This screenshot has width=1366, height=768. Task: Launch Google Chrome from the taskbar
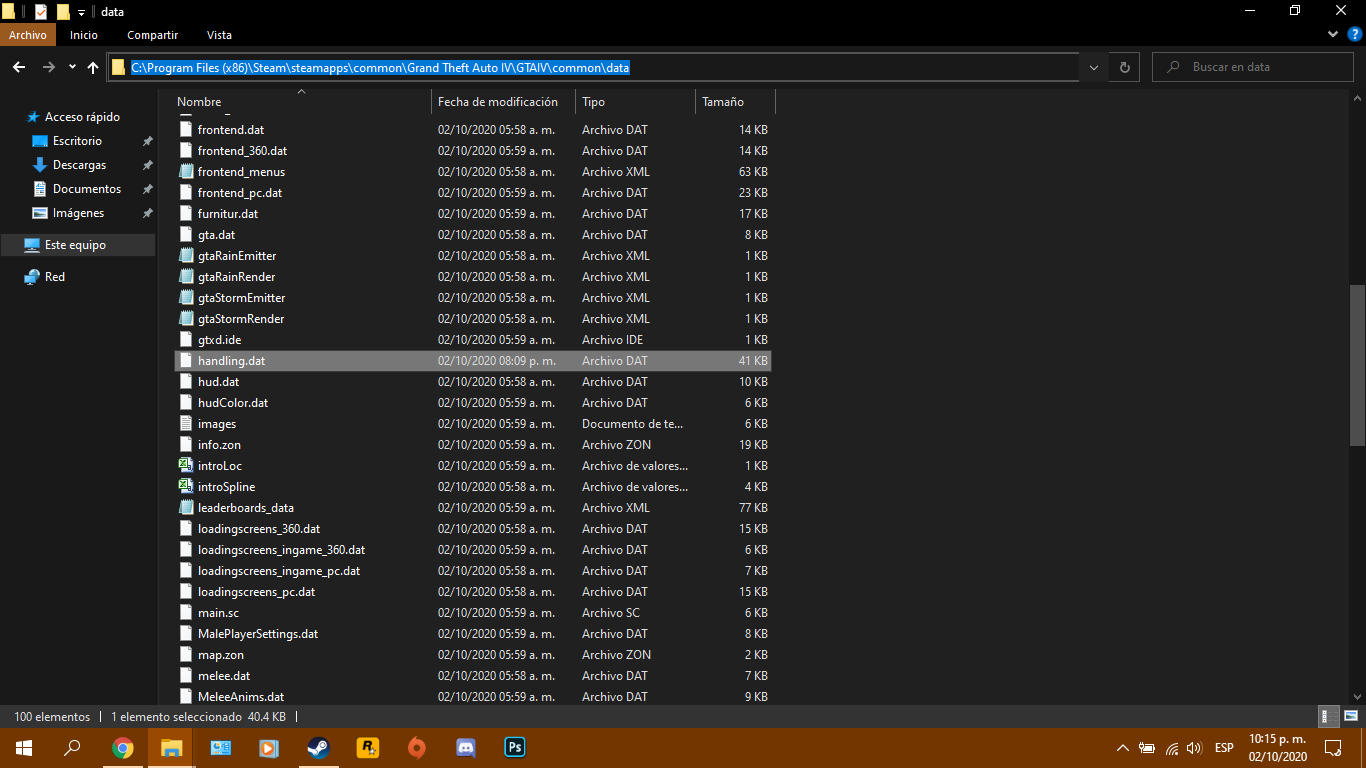pyautogui.click(x=122, y=748)
